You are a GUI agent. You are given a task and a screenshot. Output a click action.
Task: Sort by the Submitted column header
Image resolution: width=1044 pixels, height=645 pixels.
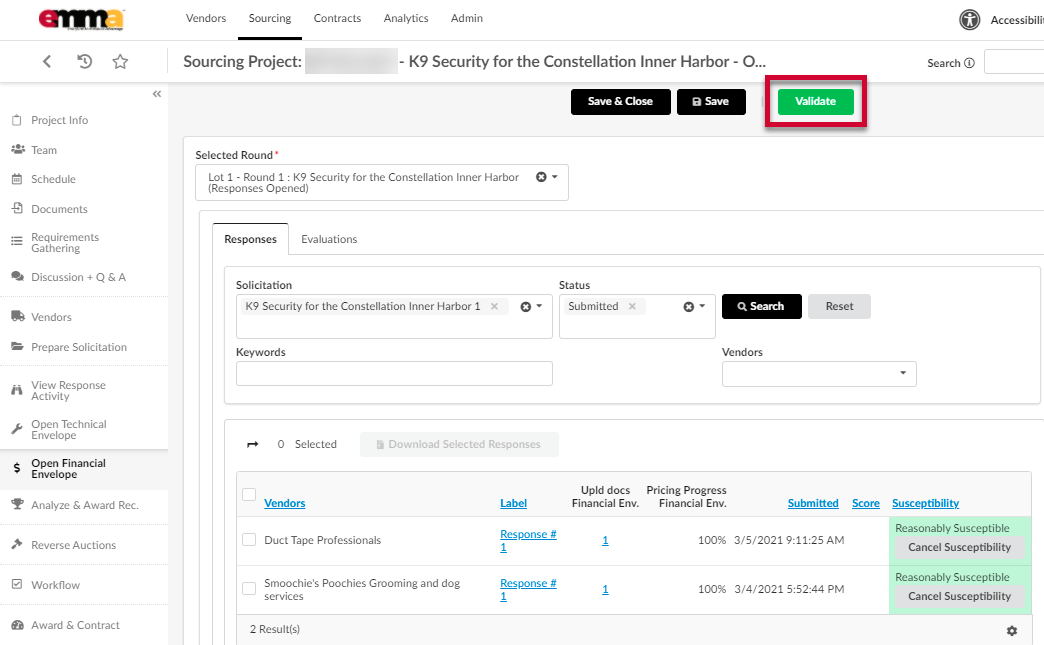[813, 503]
